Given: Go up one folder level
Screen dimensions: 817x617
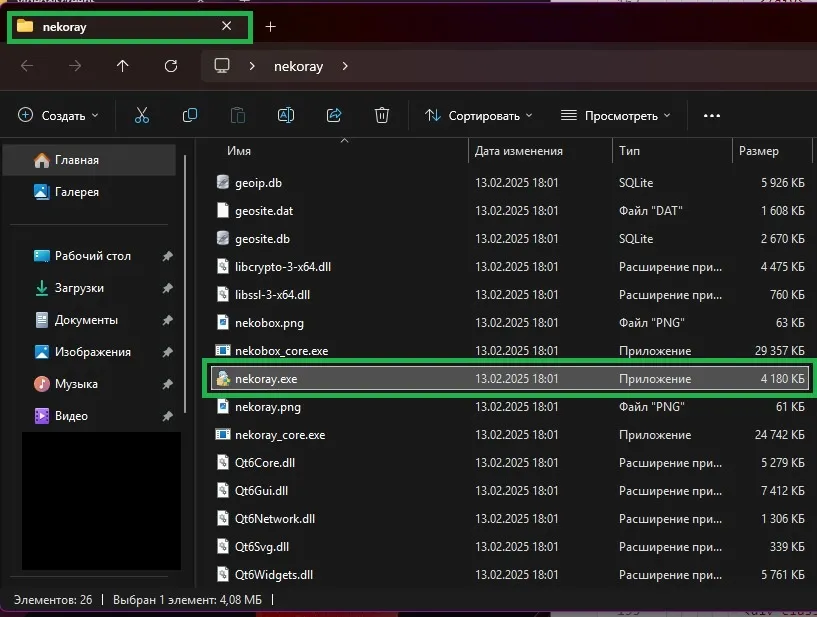Looking at the screenshot, I should [x=122, y=66].
